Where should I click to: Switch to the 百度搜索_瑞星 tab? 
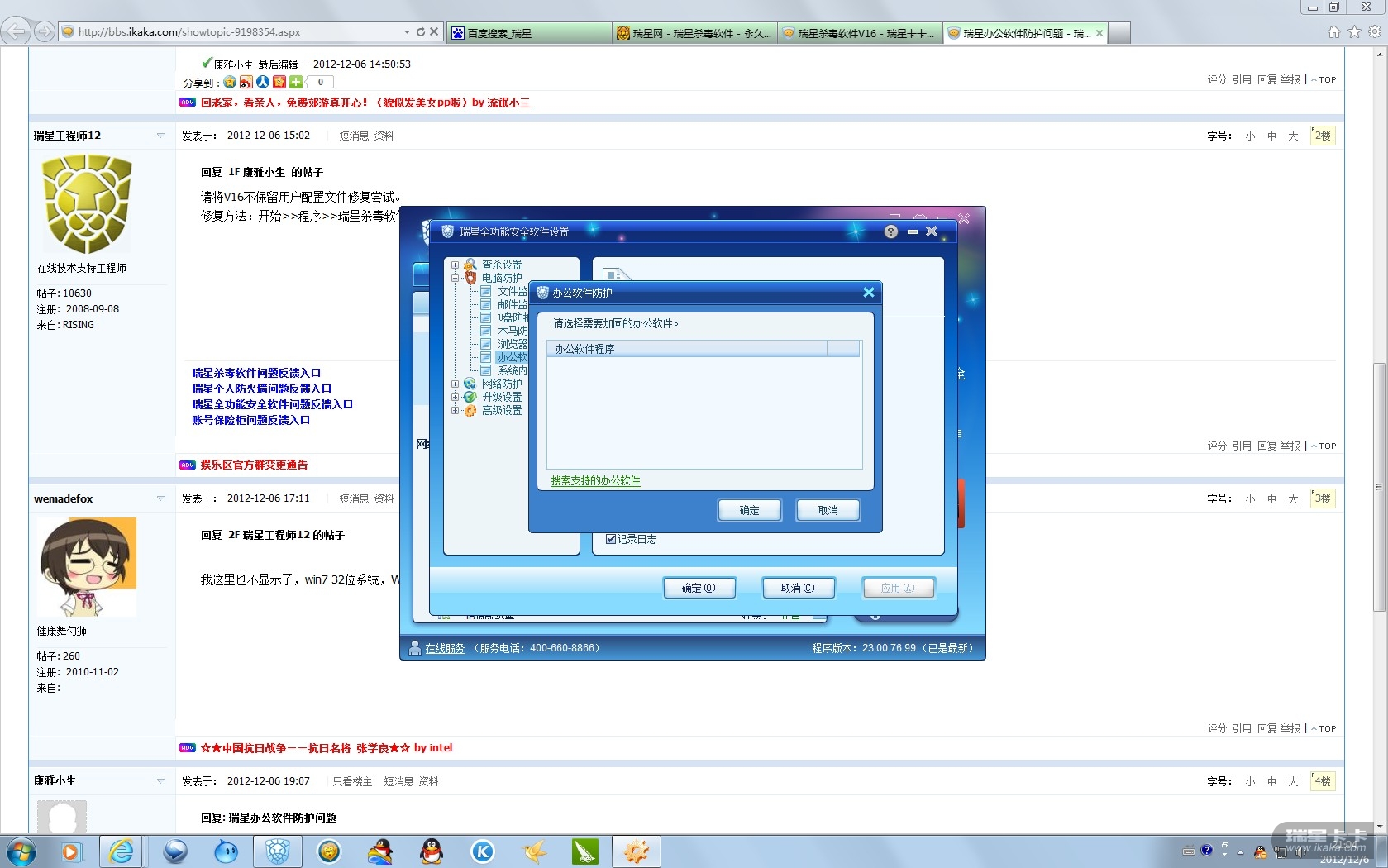click(529, 33)
